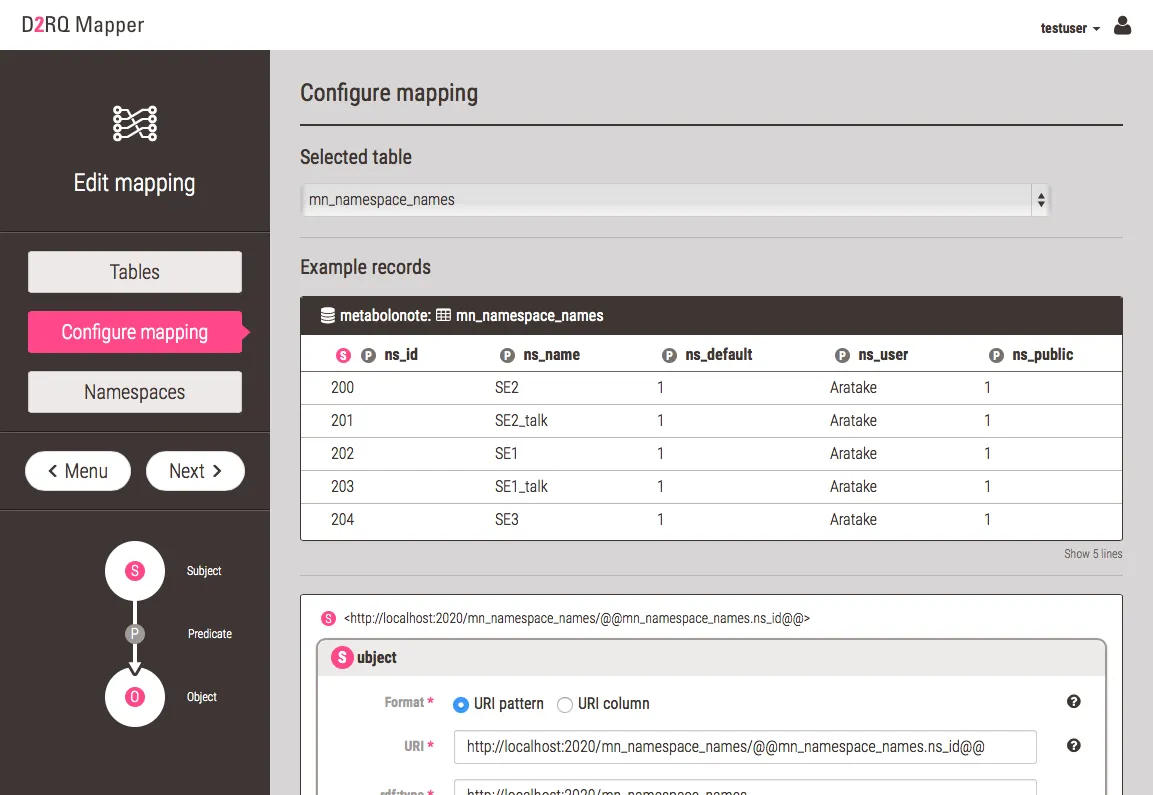1153x795 pixels.
Task: Click the P predicate icon on ns_default
Action: [x=669, y=355]
